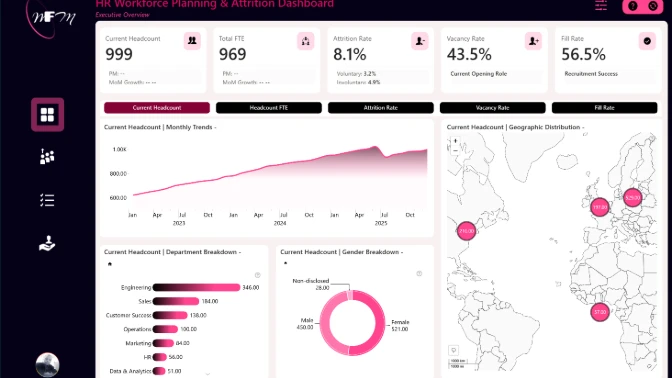Click the help question mark icon
Image resolution: width=672 pixels, height=378 pixels.
(633, 6)
